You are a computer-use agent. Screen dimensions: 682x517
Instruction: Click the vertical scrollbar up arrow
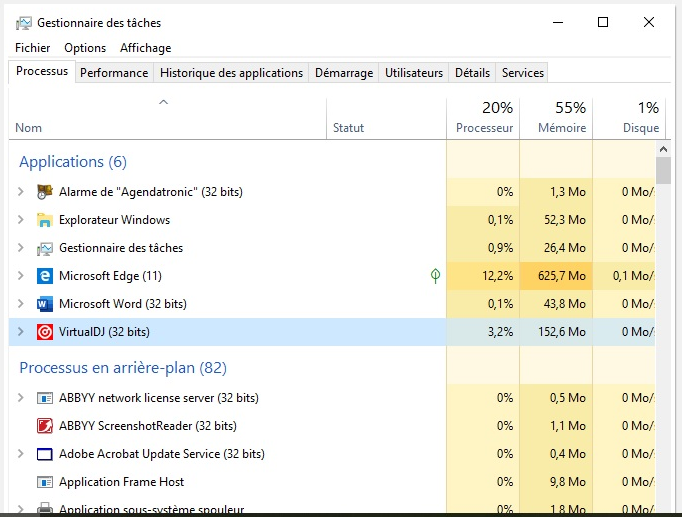[663, 149]
